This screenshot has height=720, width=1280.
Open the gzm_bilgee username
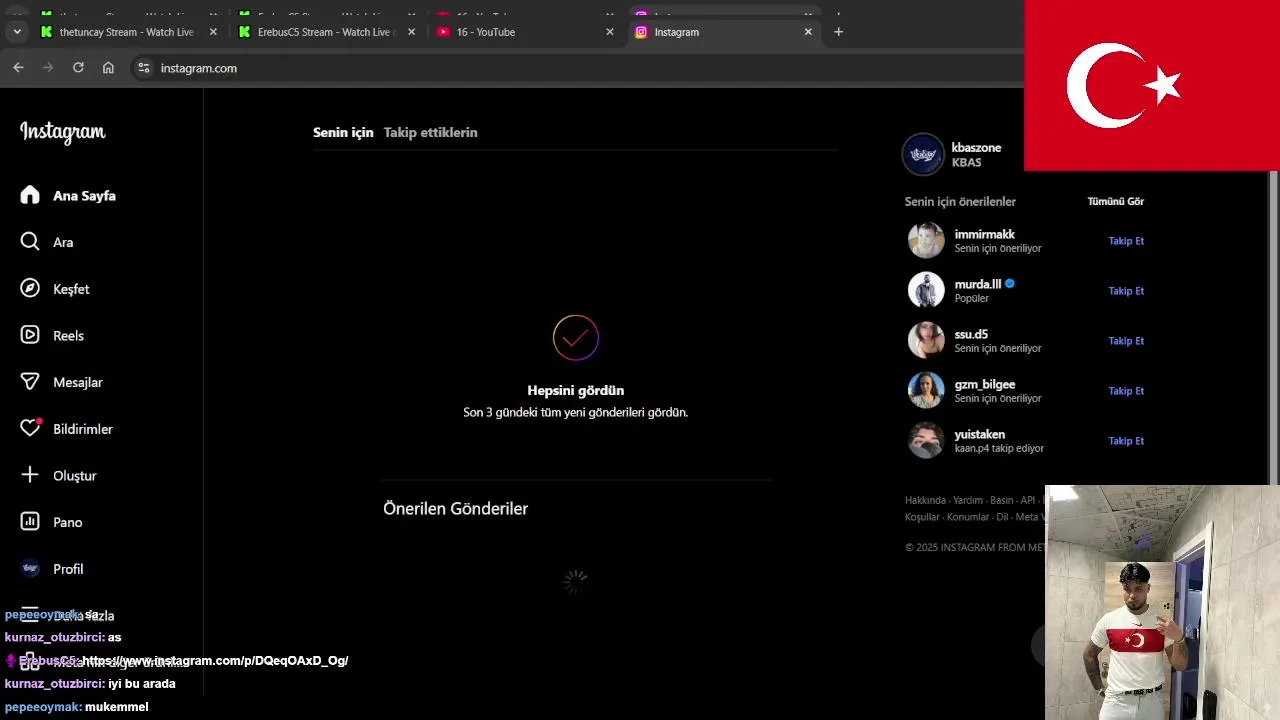coord(985,384)
